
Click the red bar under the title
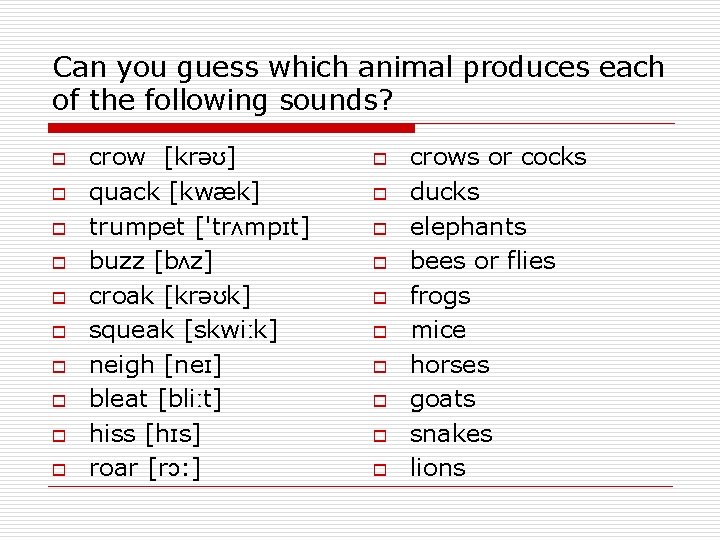(x=232, y=128)
